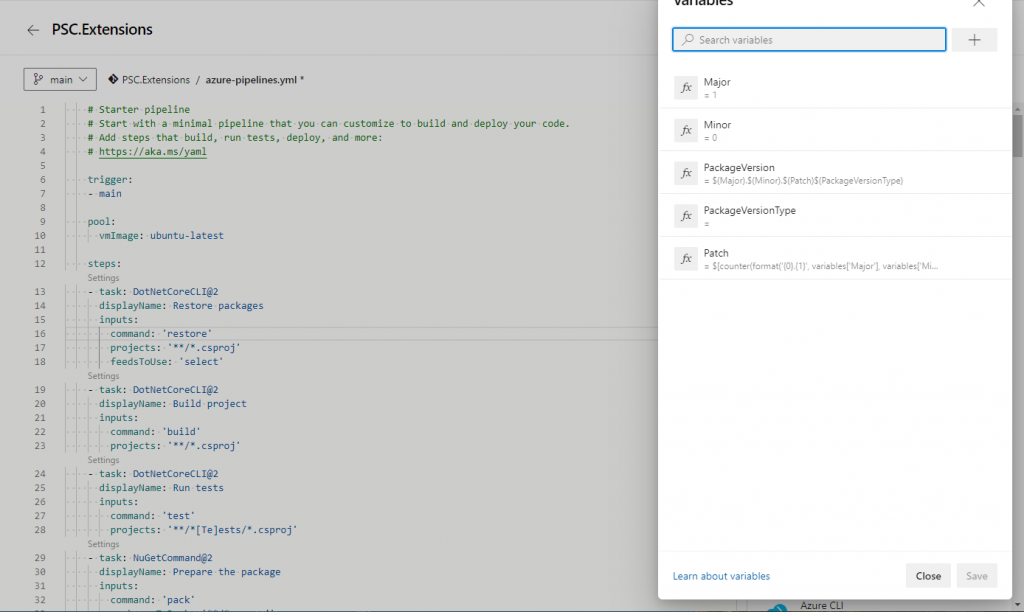Select the fx icon beside Major variable

pos(686,88)
